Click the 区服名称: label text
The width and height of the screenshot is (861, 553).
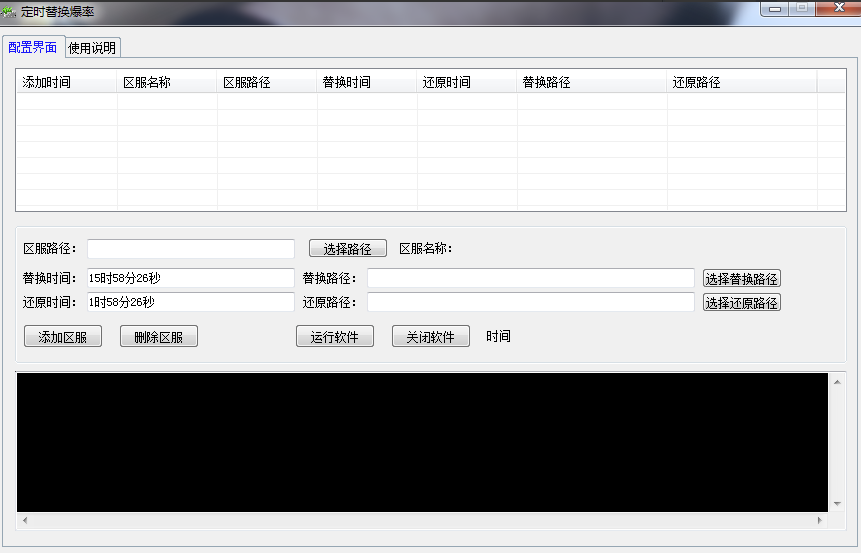pos(426,249)
